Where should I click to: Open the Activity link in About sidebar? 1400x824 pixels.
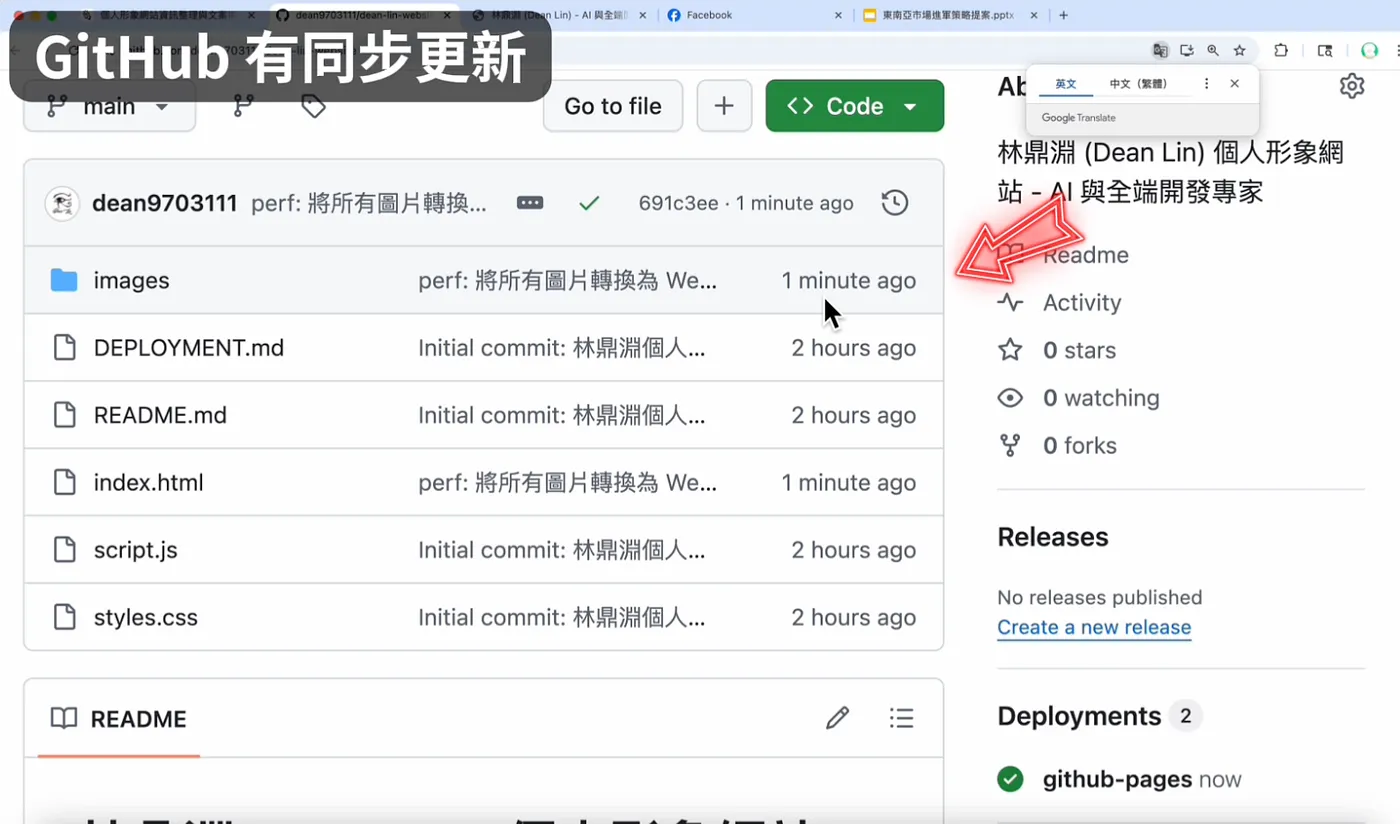[x=1082, y=302]
